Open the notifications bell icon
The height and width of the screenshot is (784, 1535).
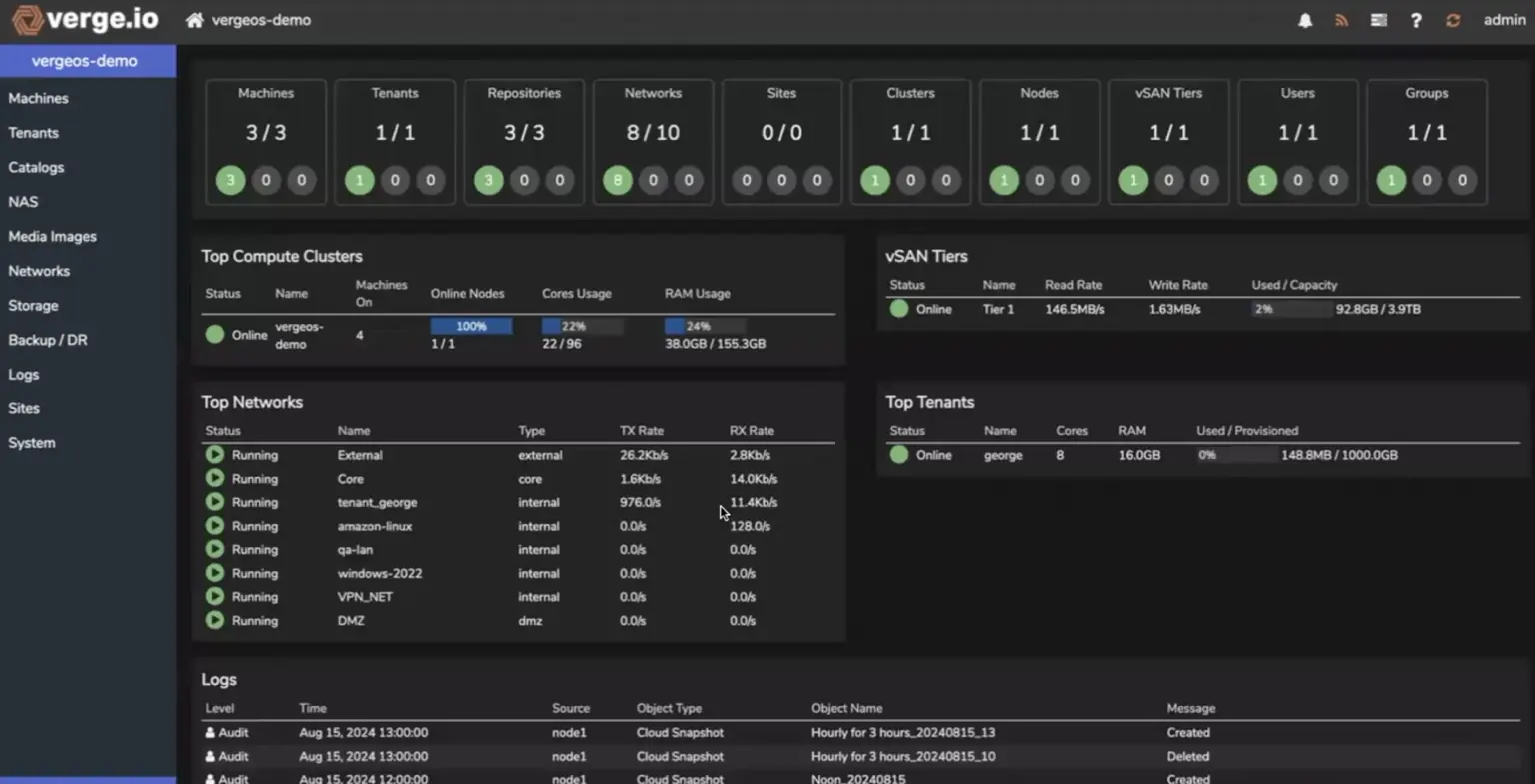1305,20
